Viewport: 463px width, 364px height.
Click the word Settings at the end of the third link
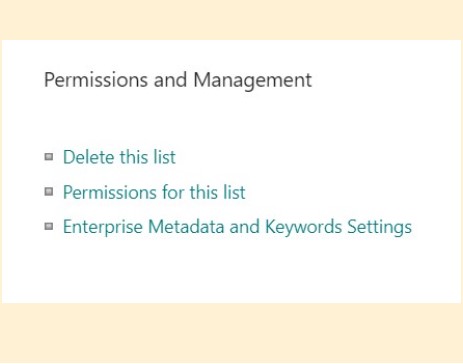(380, 227)
